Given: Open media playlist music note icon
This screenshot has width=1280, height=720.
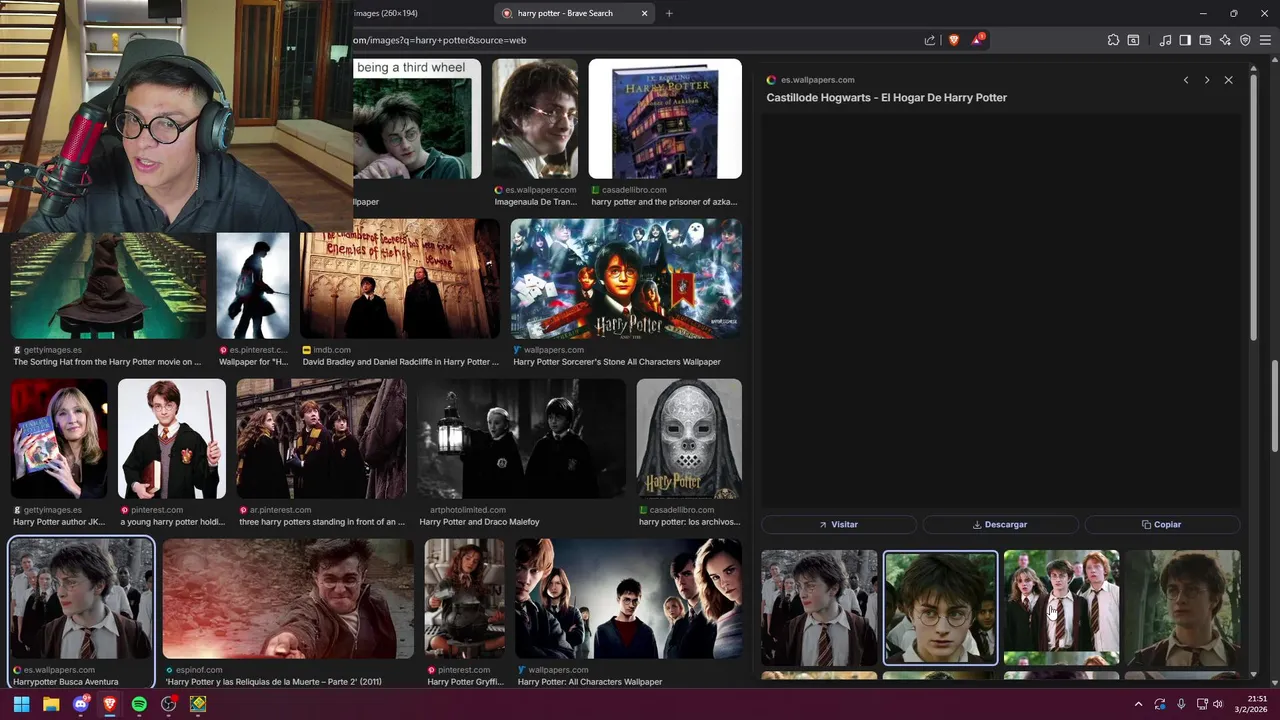Looking at the screenshot, I should tap(1165, 40).
